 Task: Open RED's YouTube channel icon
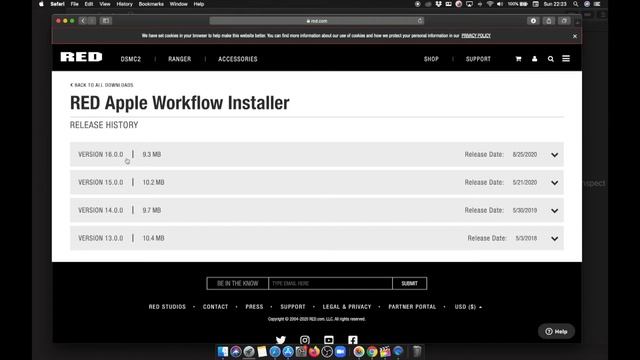click(329, 340)
